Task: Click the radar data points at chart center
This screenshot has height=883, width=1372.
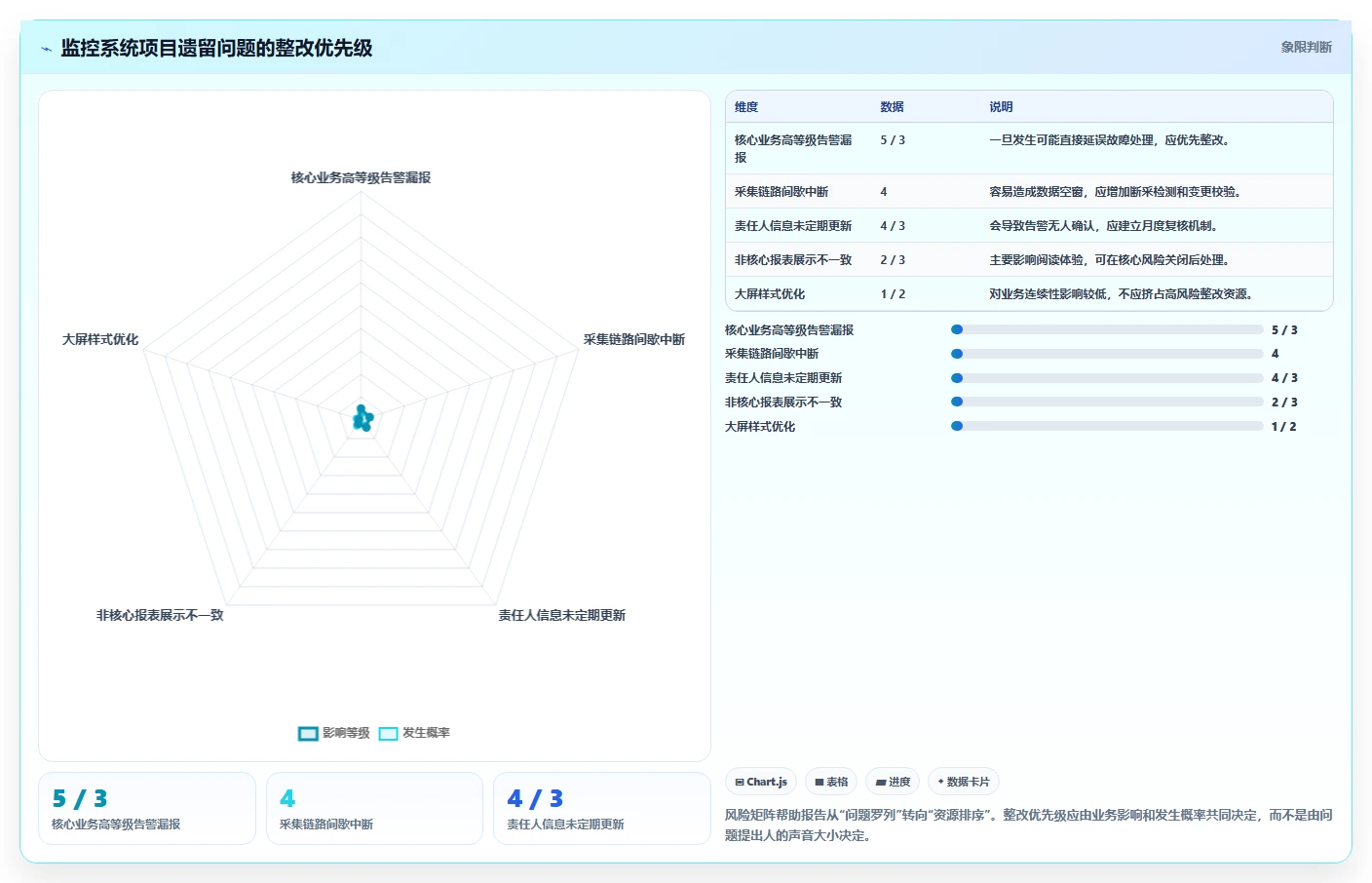Action: [362, 419]
